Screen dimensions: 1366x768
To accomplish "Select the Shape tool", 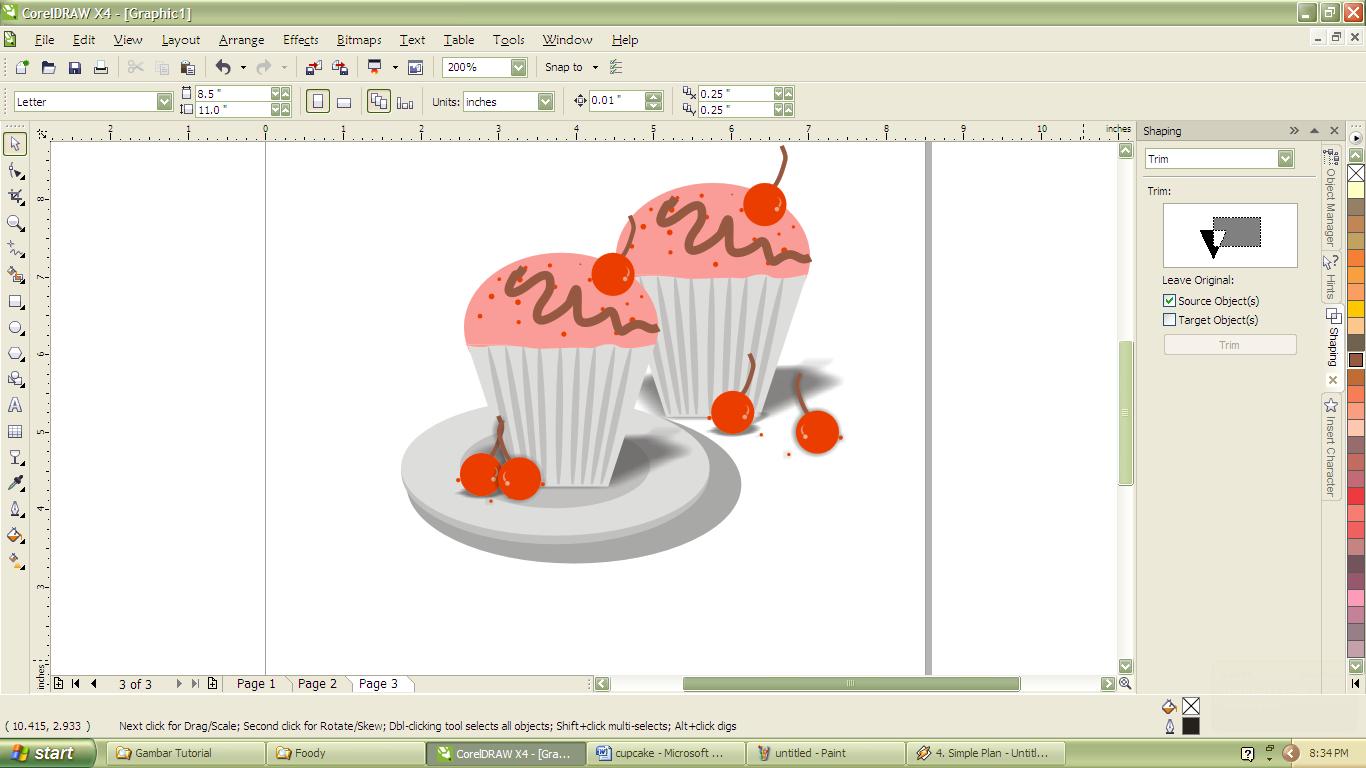I will point(14,170).
